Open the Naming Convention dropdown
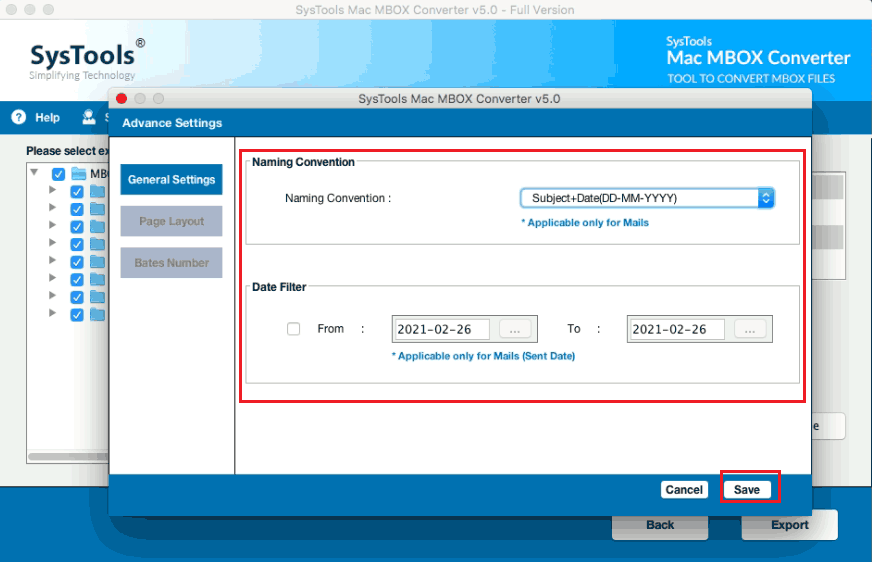Viewport: 872px width, 562px height. 647,198
